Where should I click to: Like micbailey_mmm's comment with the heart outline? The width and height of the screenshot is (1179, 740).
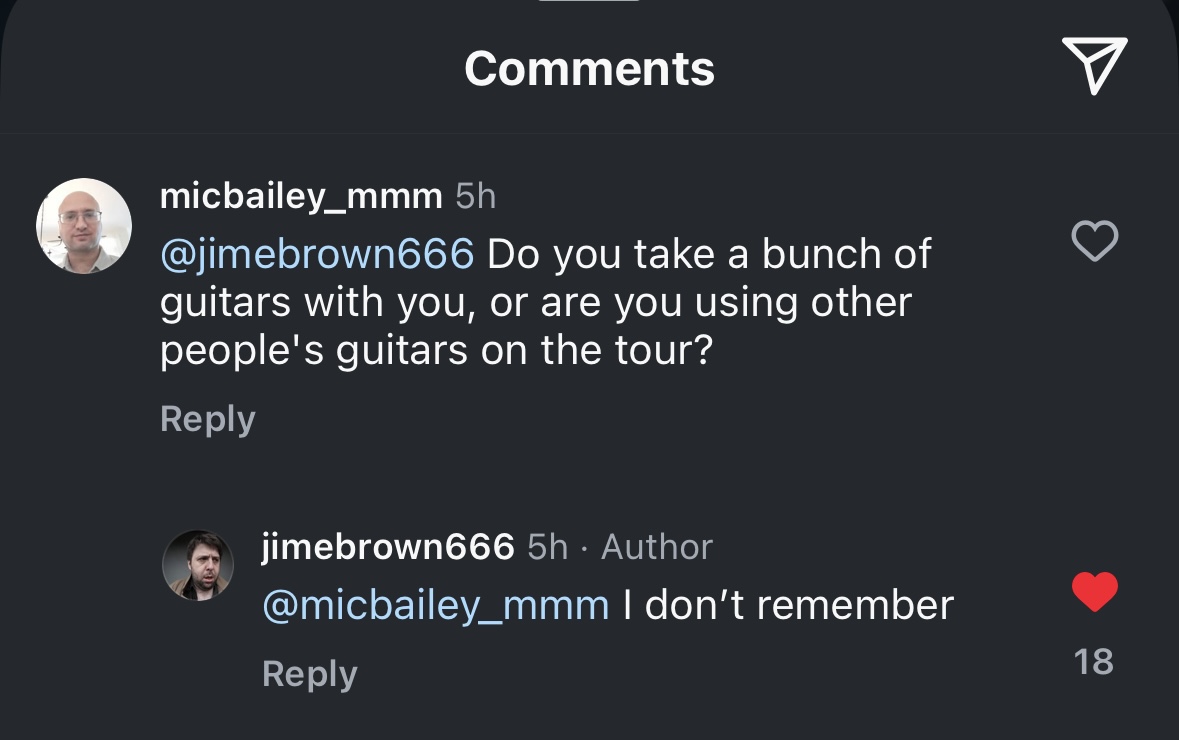click(1094, 241)
